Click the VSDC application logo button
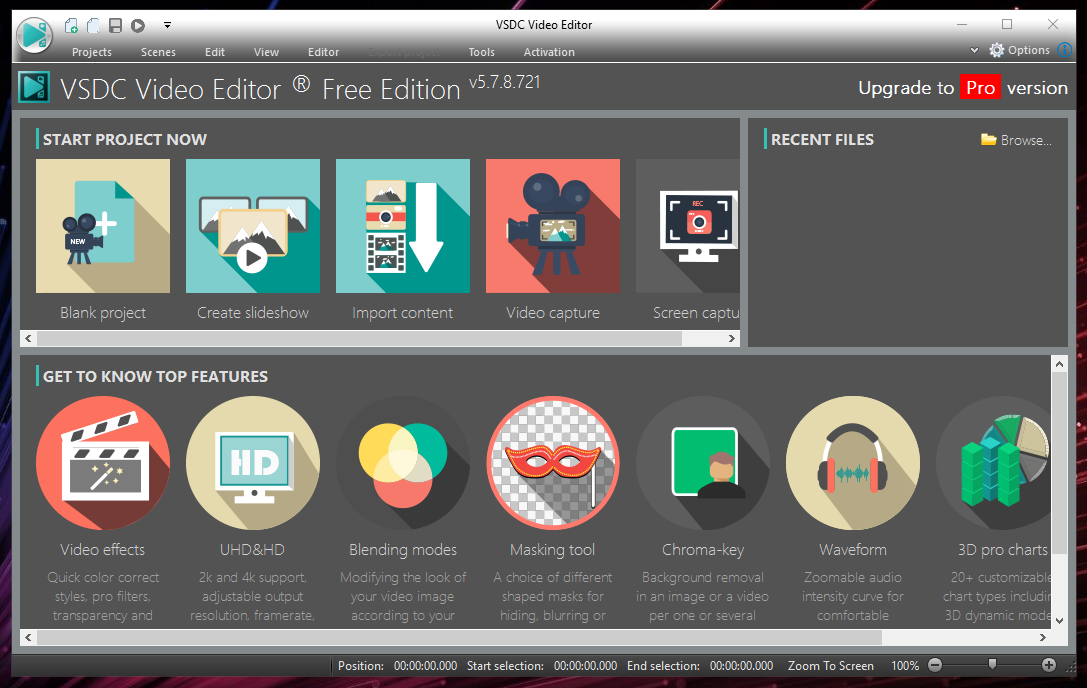 pos(34,34)
